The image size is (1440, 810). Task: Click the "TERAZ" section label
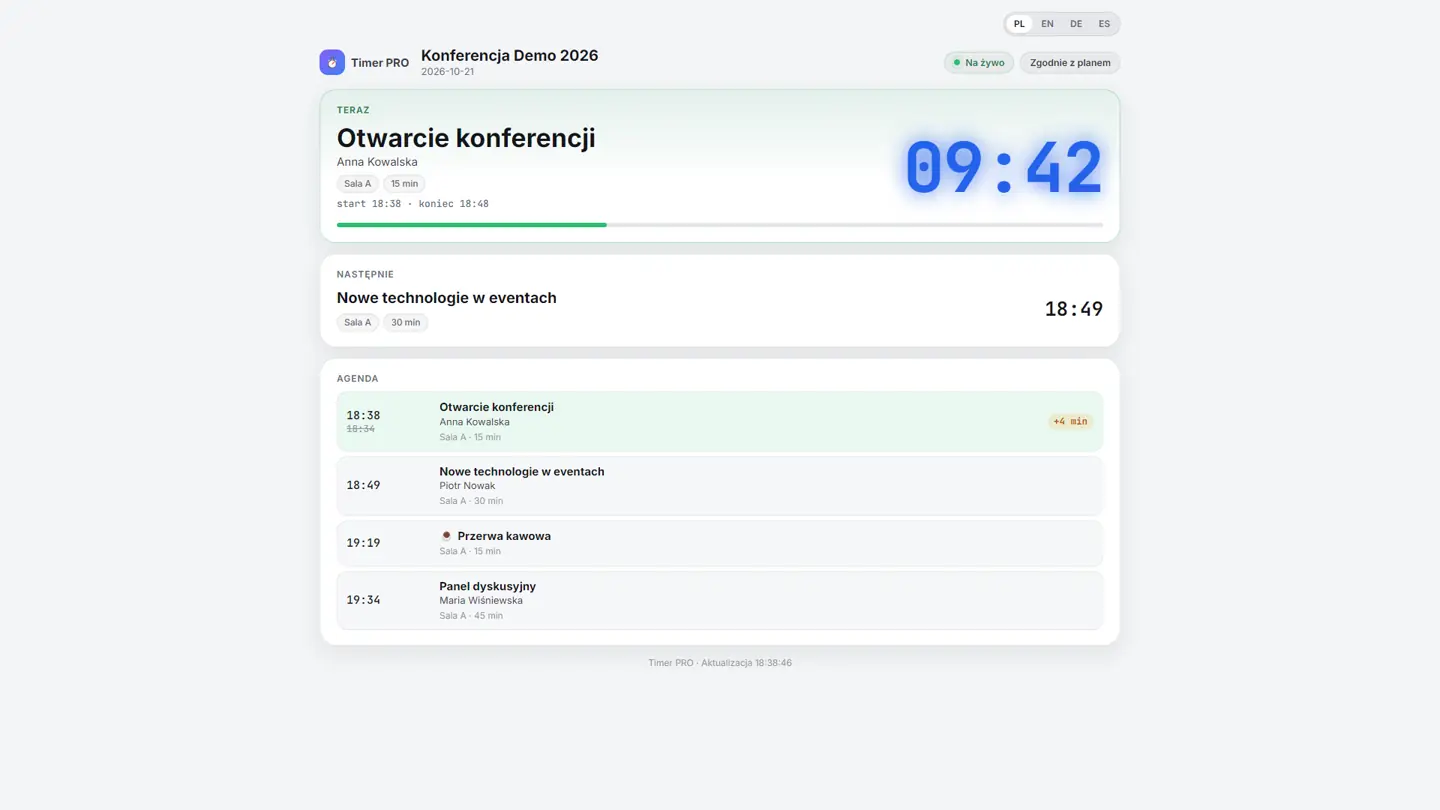(x=353, y=110)
